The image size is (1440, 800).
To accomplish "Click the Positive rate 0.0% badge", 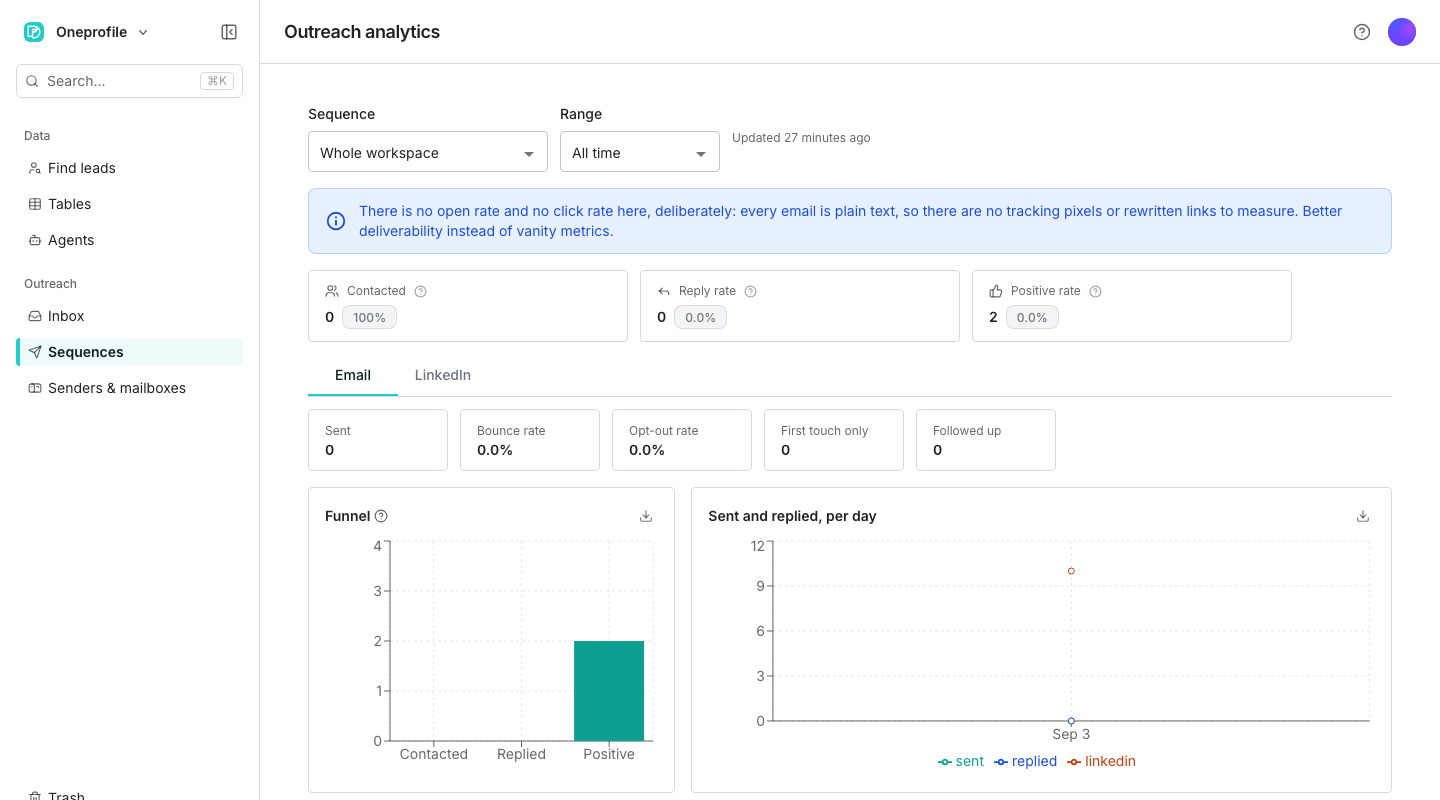I will click(1033, 317).
